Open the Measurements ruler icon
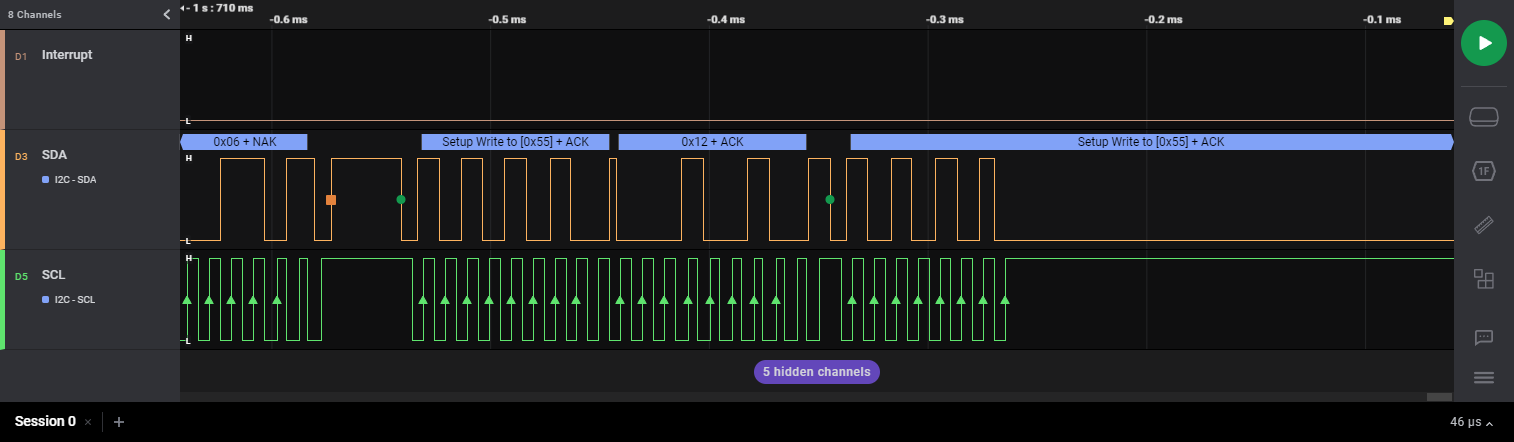This screenshot has width=1514, height=442. click(1484, 225)
